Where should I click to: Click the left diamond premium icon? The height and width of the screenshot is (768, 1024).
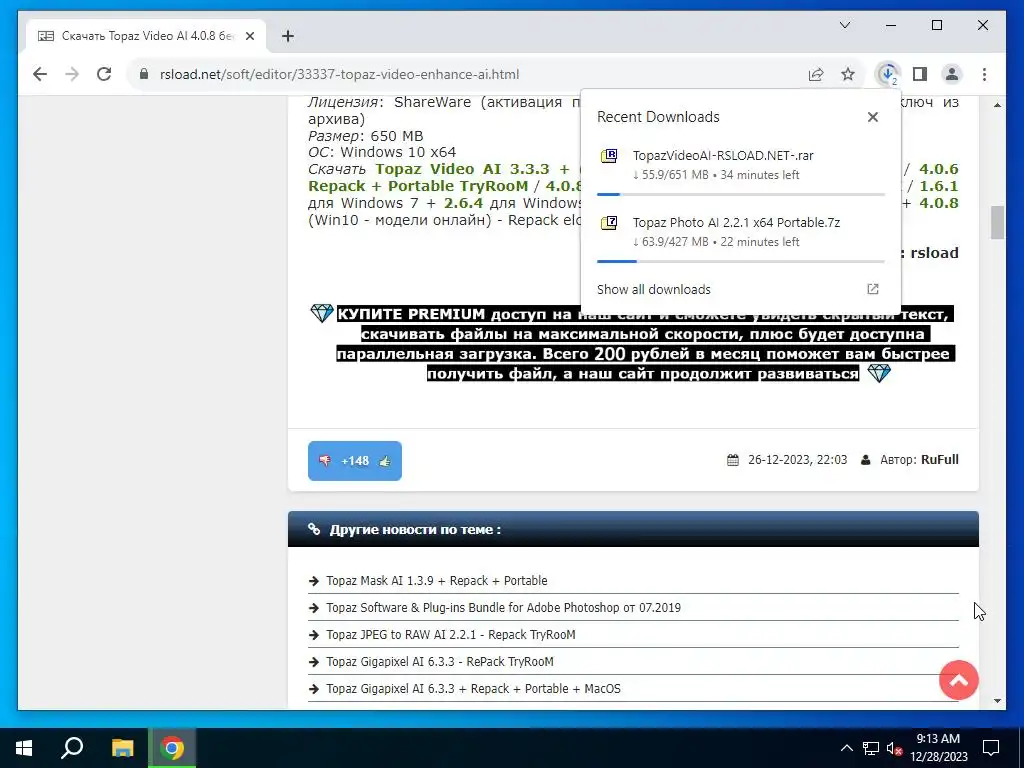coord(321,313)
